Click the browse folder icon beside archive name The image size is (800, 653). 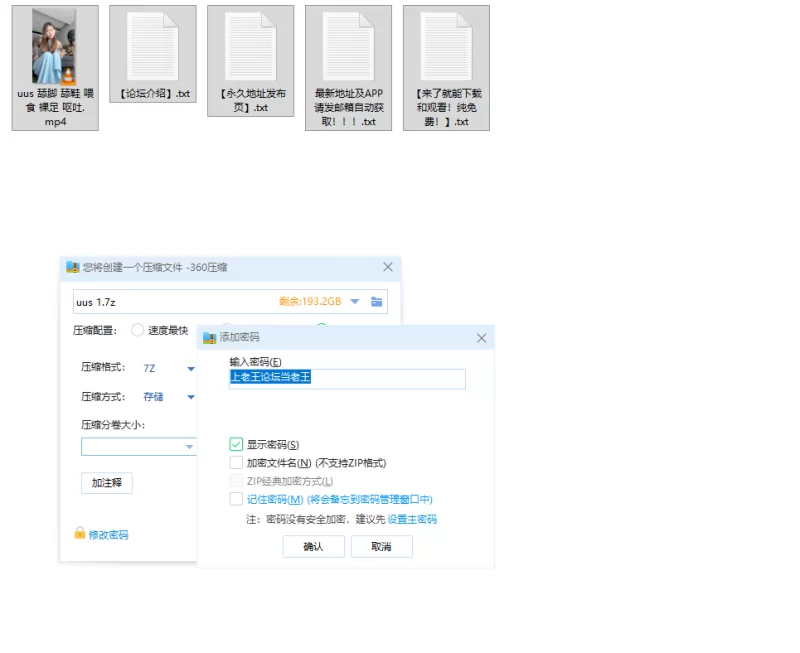pos(377,302)
